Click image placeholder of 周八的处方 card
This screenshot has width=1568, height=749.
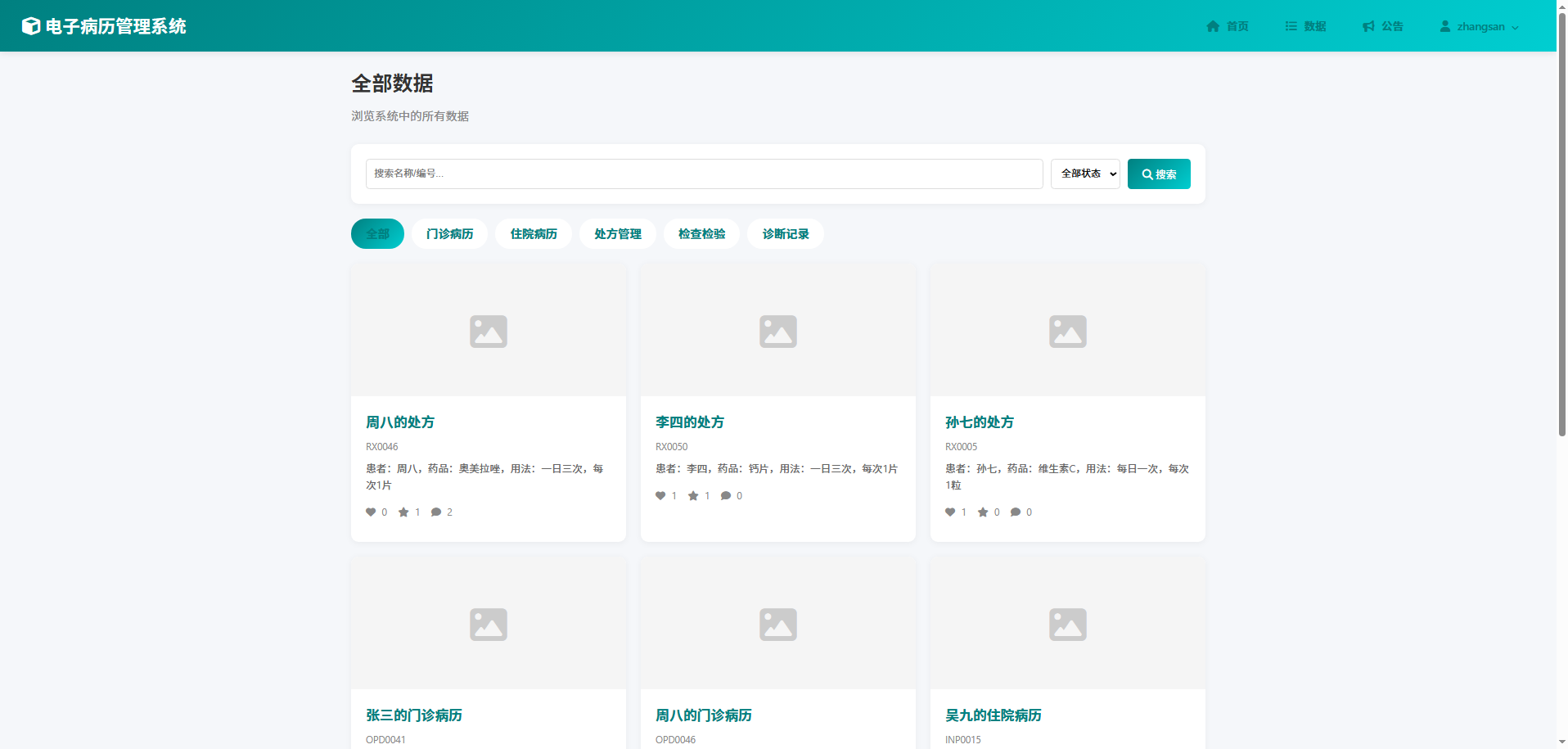click(489, 331)
